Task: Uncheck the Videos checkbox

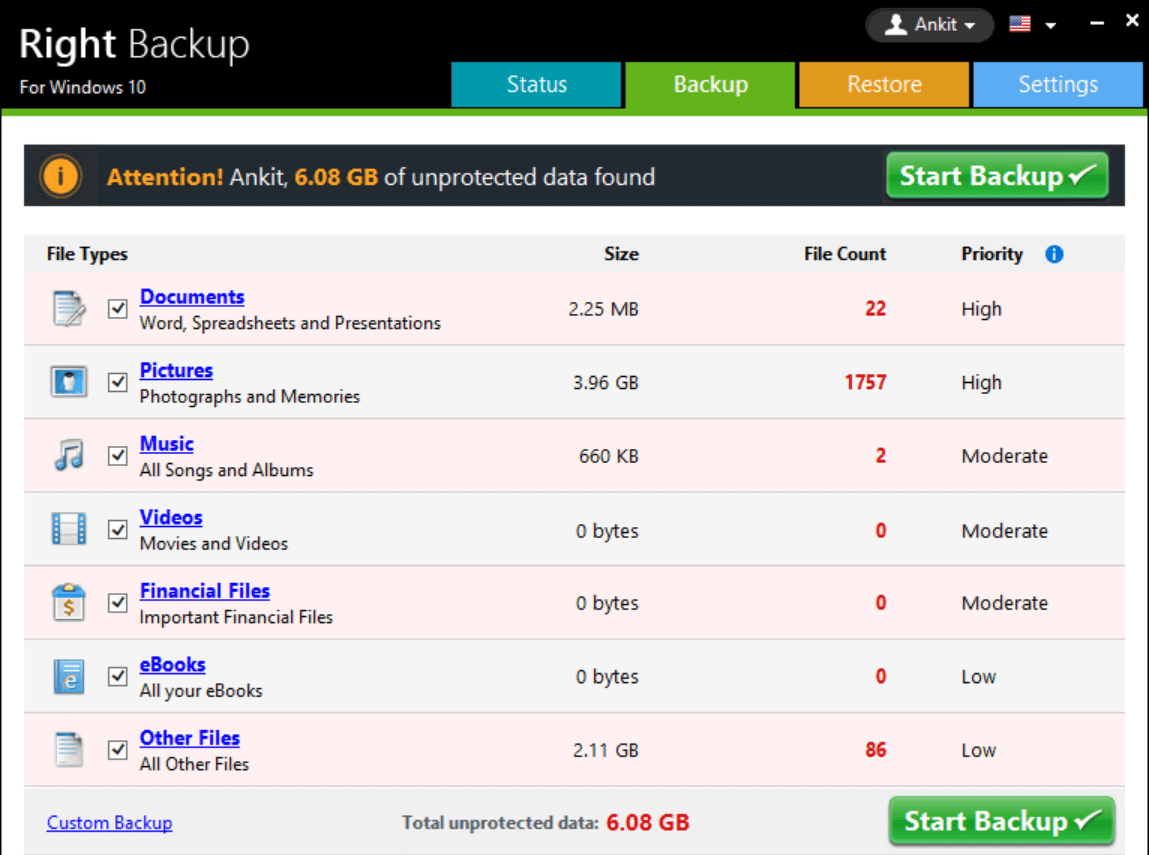Action: [118, 529]
